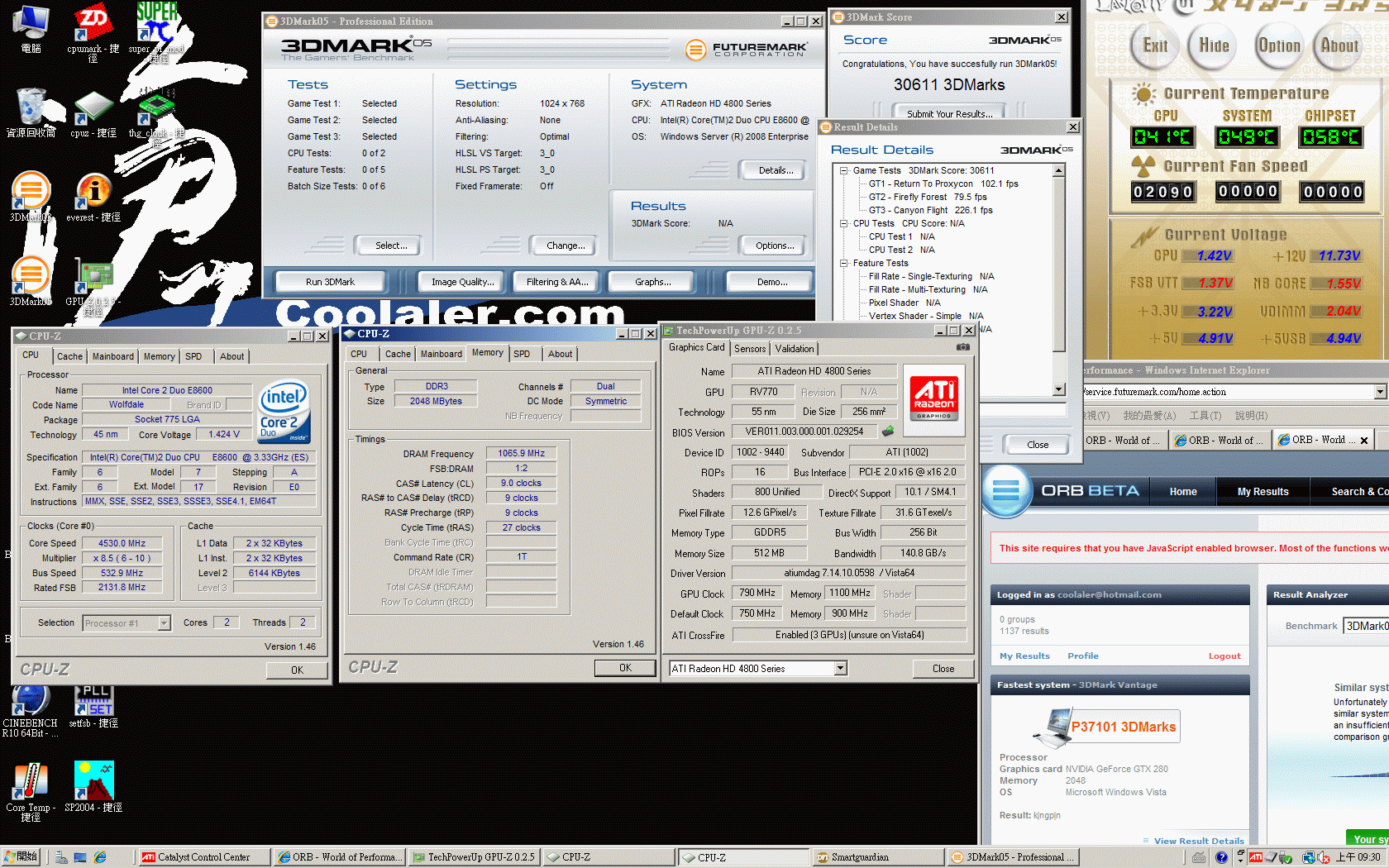Open the Core Temp desktop shortcut

coord(31,792)
